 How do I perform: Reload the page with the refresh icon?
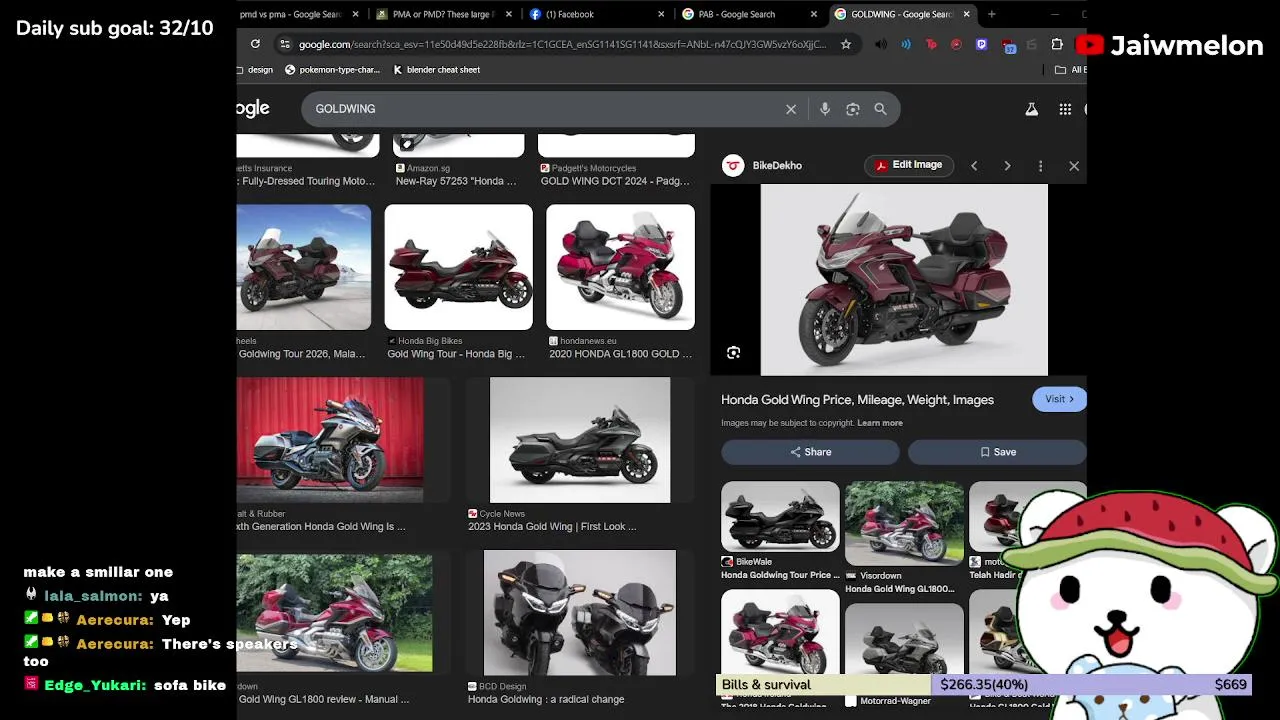pyautogui.click(x=255, y=44)
